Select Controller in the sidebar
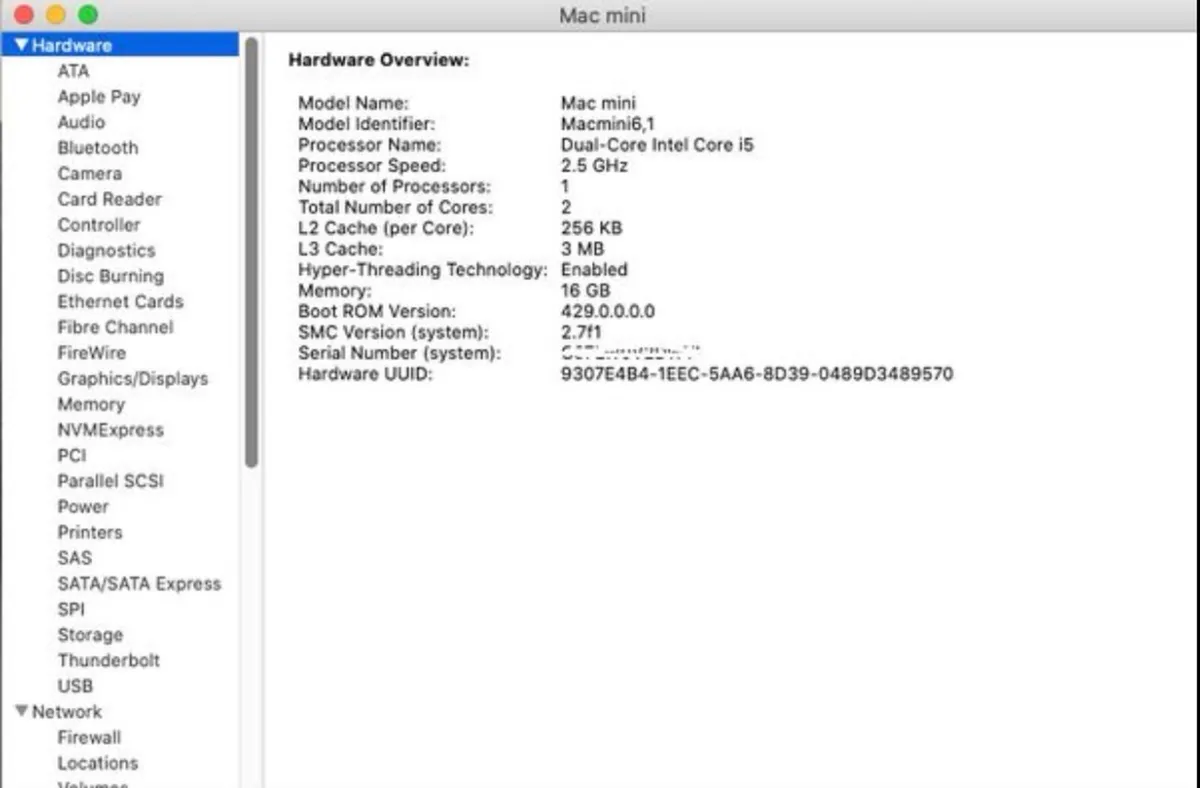This screenshot has width=1200, height=788. (x=99, y=225)
